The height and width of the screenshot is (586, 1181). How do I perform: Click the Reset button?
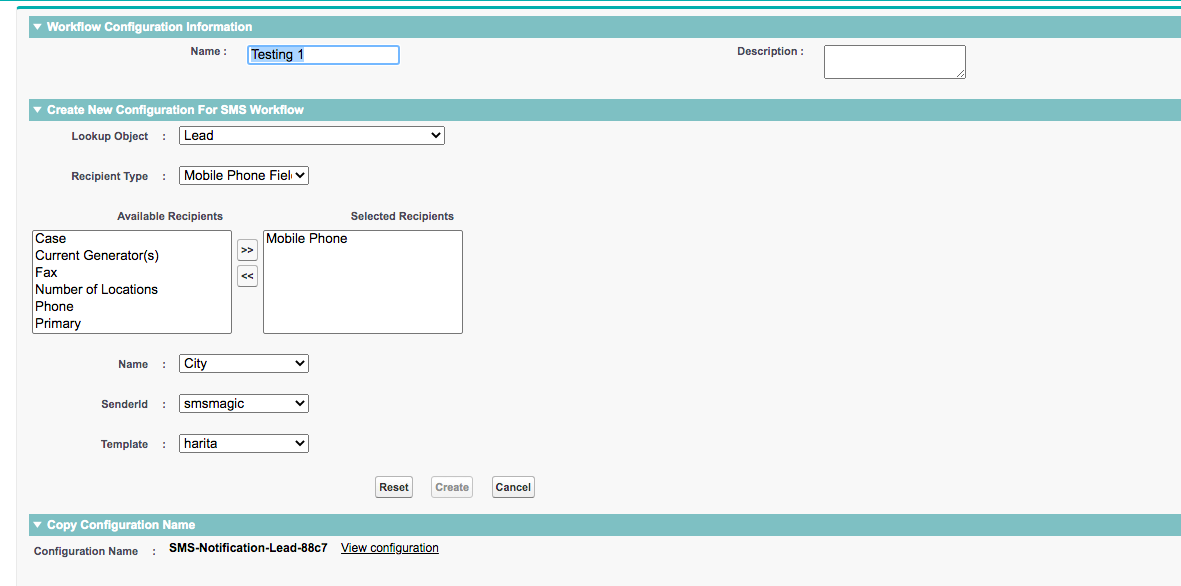[393, 487]
